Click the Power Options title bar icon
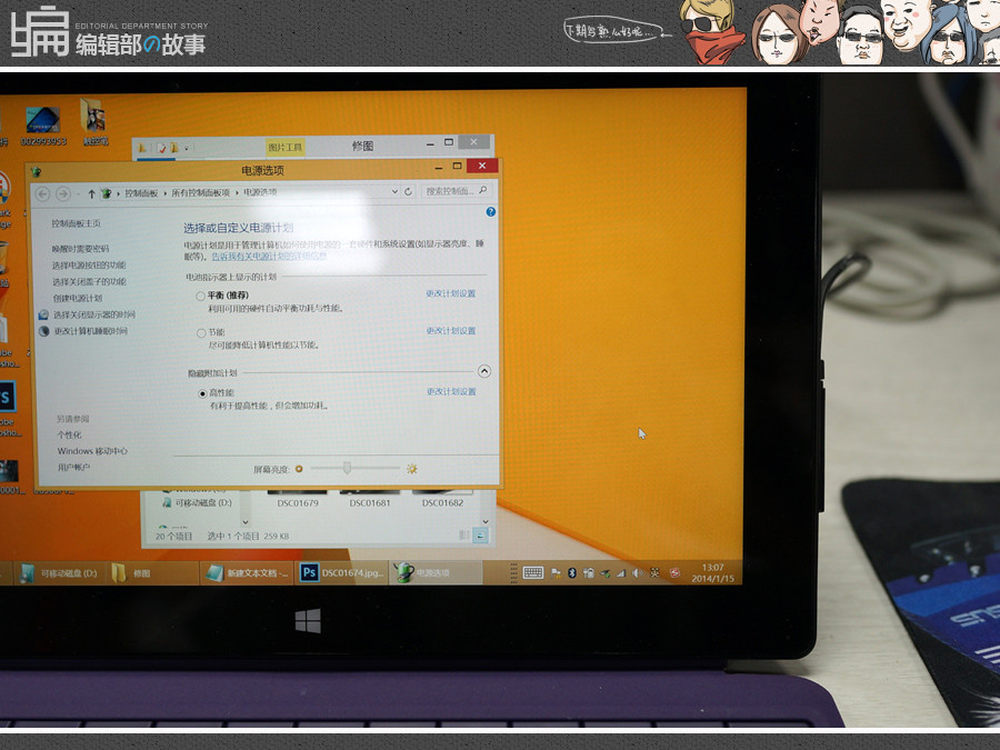This screenshot has width=1000, height=750. [36, 172]
